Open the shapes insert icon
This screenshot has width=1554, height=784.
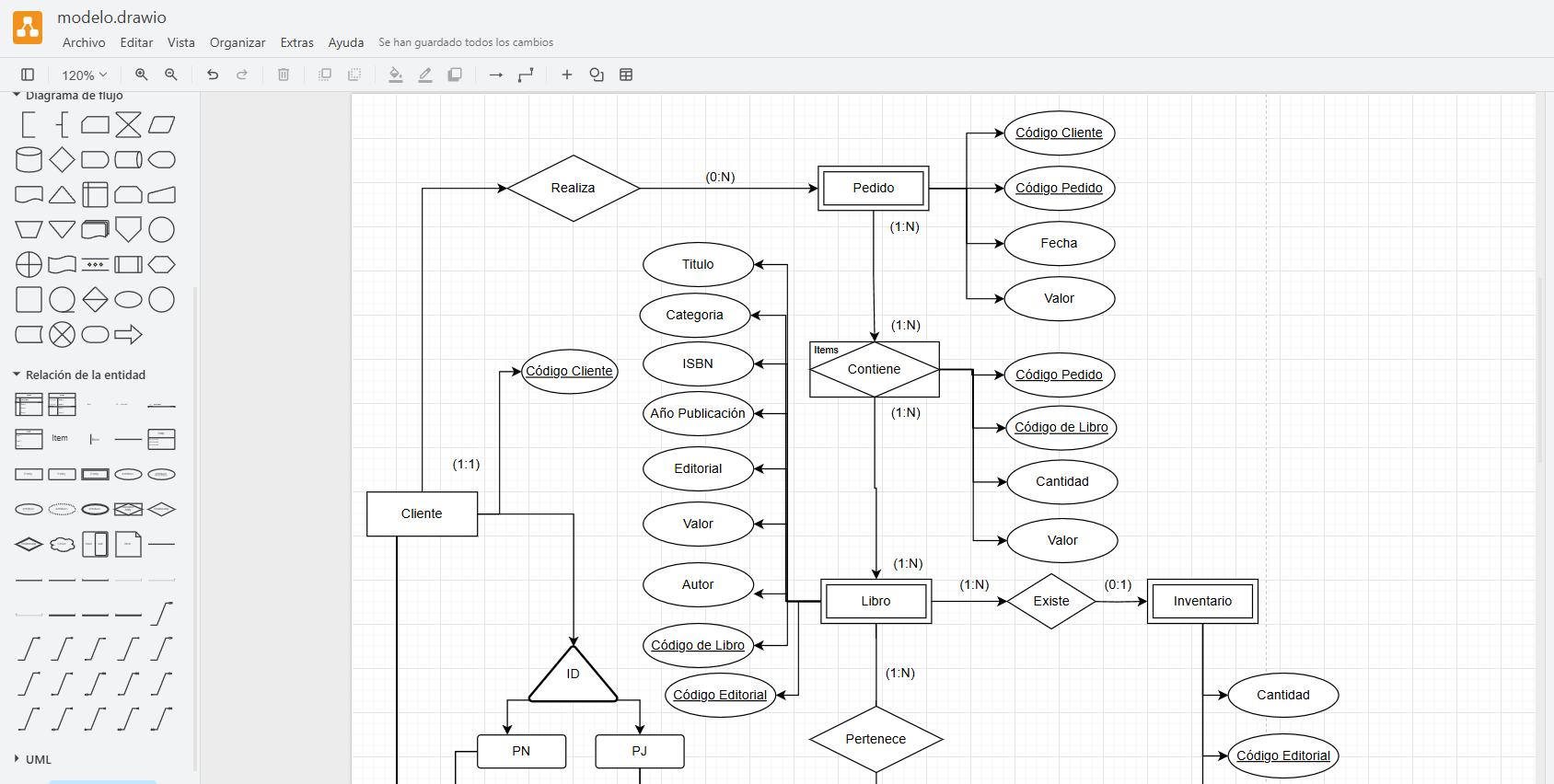597,75
